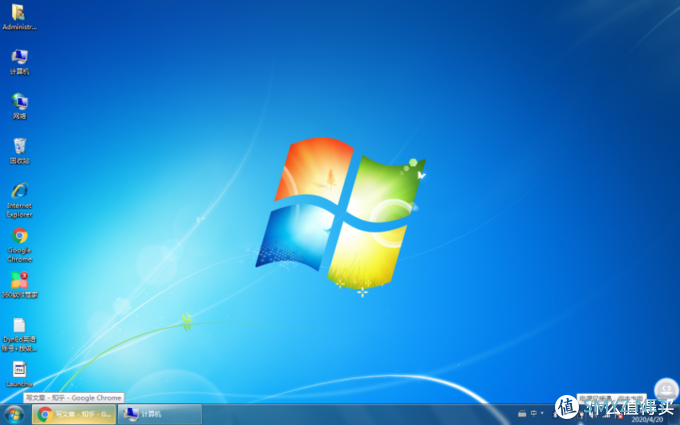This screenshot has height=425, width=680.
Task: Open the input method options arrow
Action: click(x=542, y=413)
